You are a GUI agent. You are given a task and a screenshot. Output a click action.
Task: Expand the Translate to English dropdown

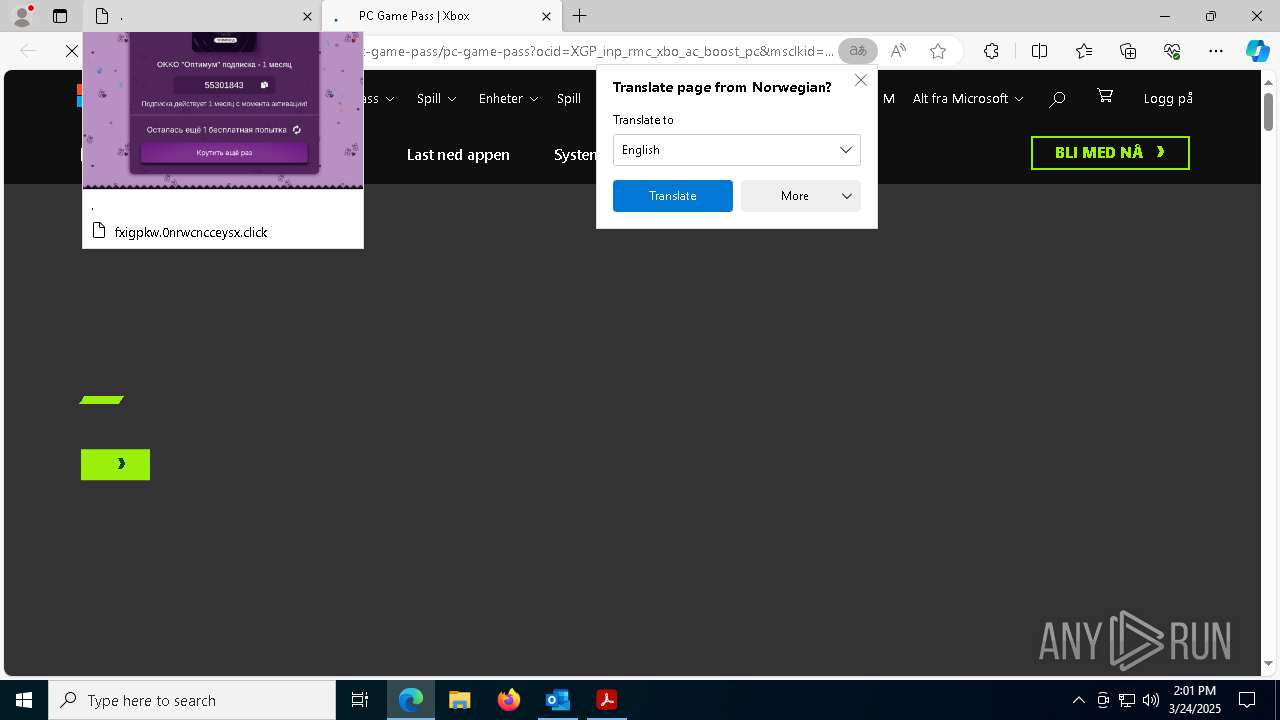pyautogui.click(x=737, y=150)
